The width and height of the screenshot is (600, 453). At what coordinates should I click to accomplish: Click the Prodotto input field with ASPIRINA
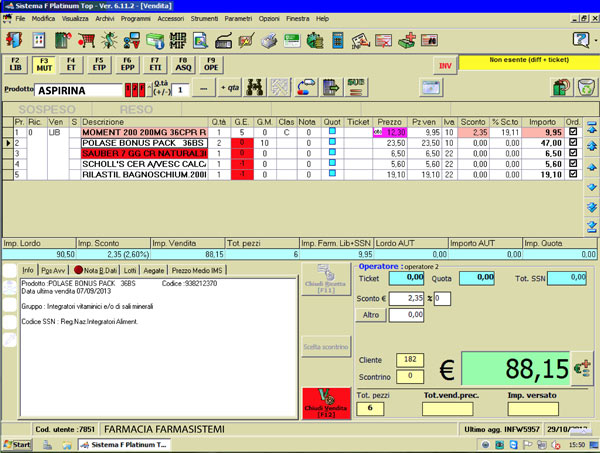point(78,90)
